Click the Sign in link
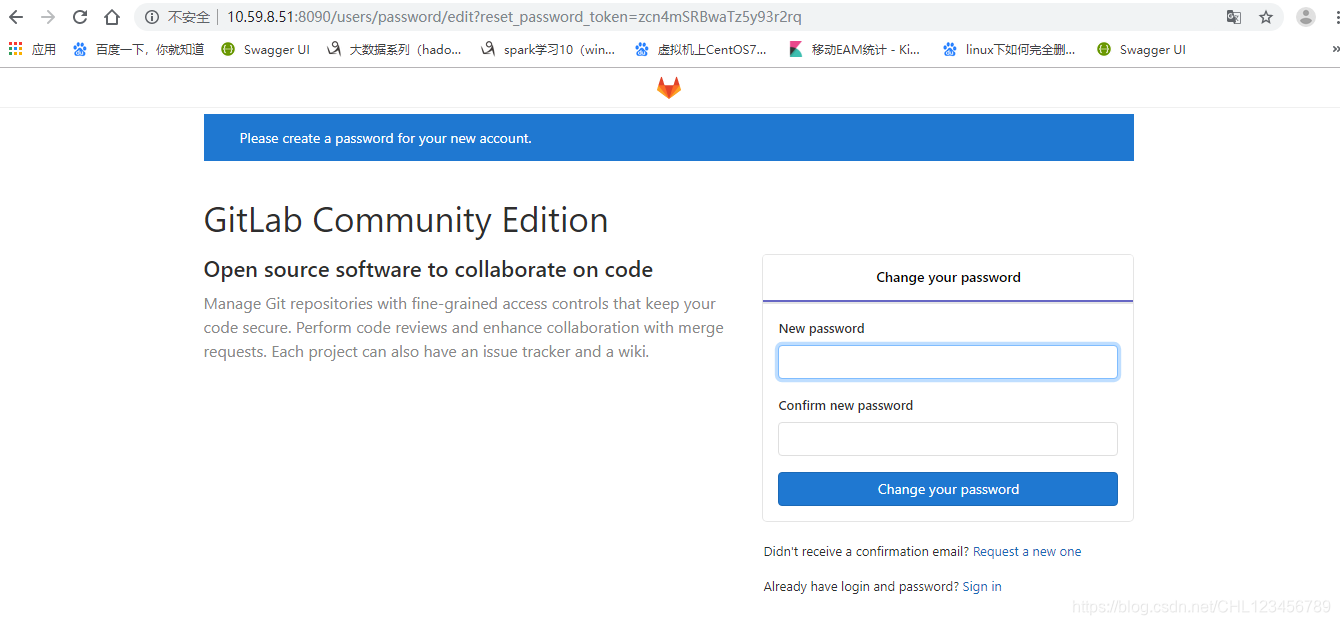The height and width of the screenshot is (625, 1340). (x=982, y=587)
